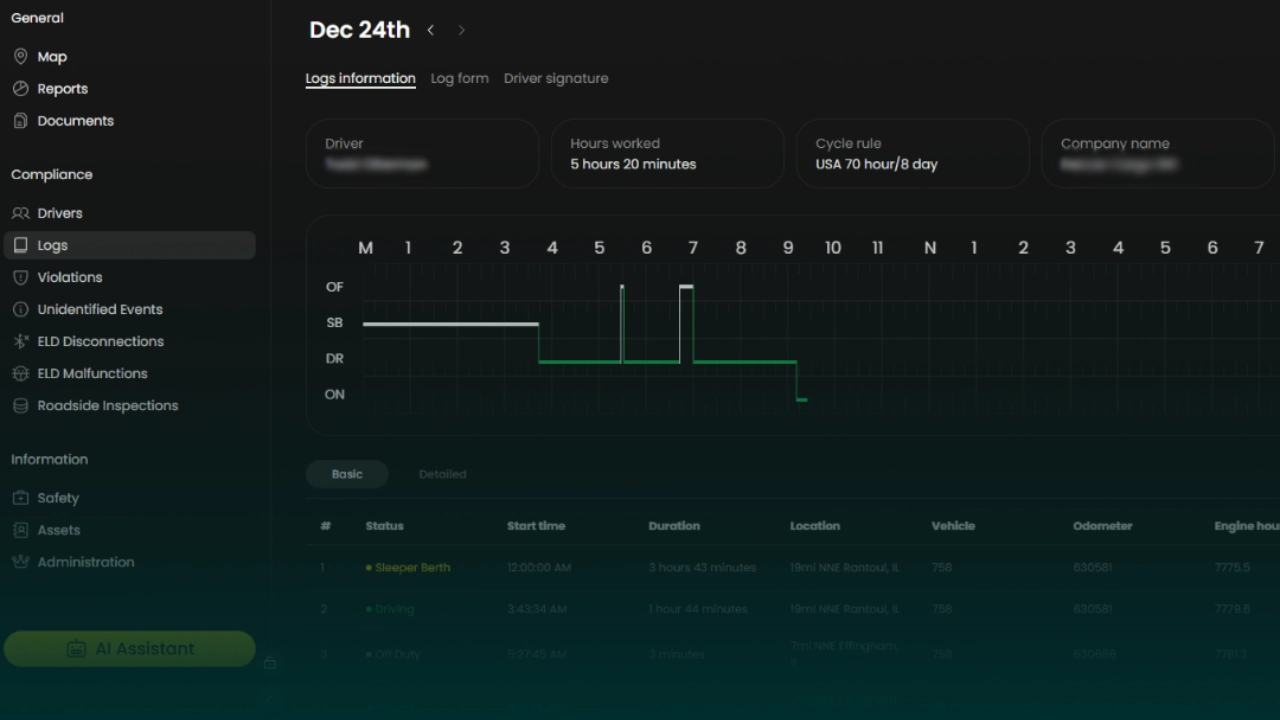Viewport: 1280px width, 720px height.
Task: Click the Drivers people icon
Action: (20, 213)
